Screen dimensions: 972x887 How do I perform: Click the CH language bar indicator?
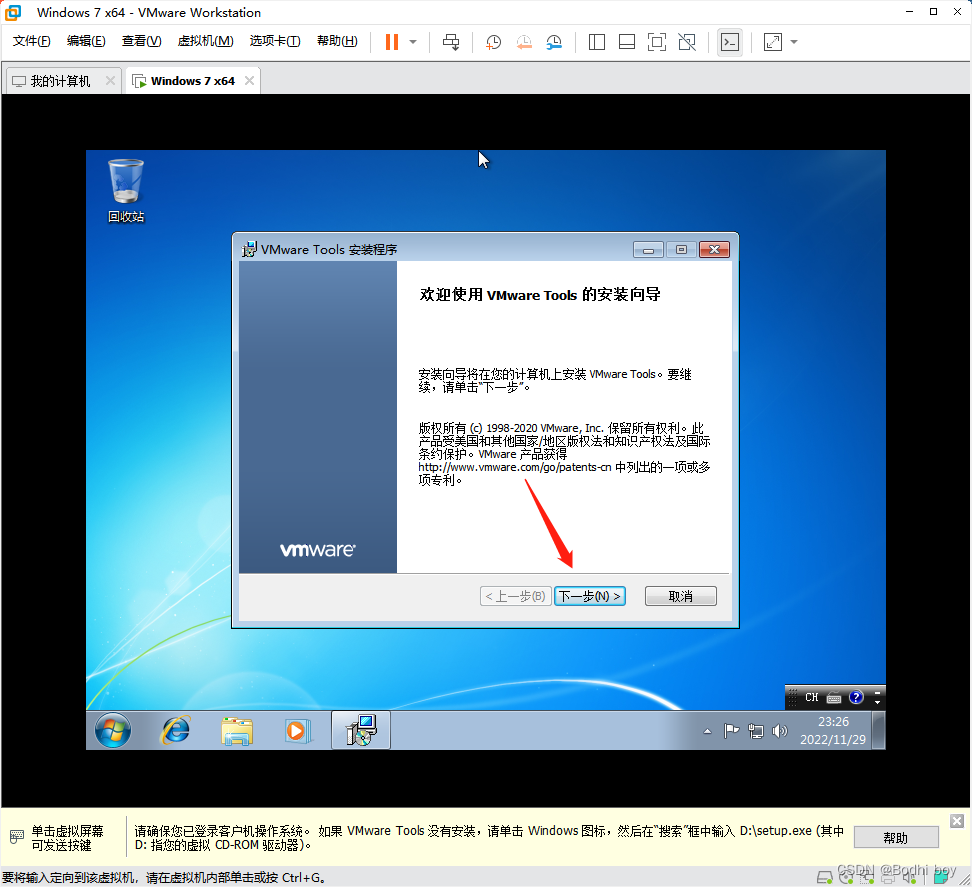(x=811, y=697)
